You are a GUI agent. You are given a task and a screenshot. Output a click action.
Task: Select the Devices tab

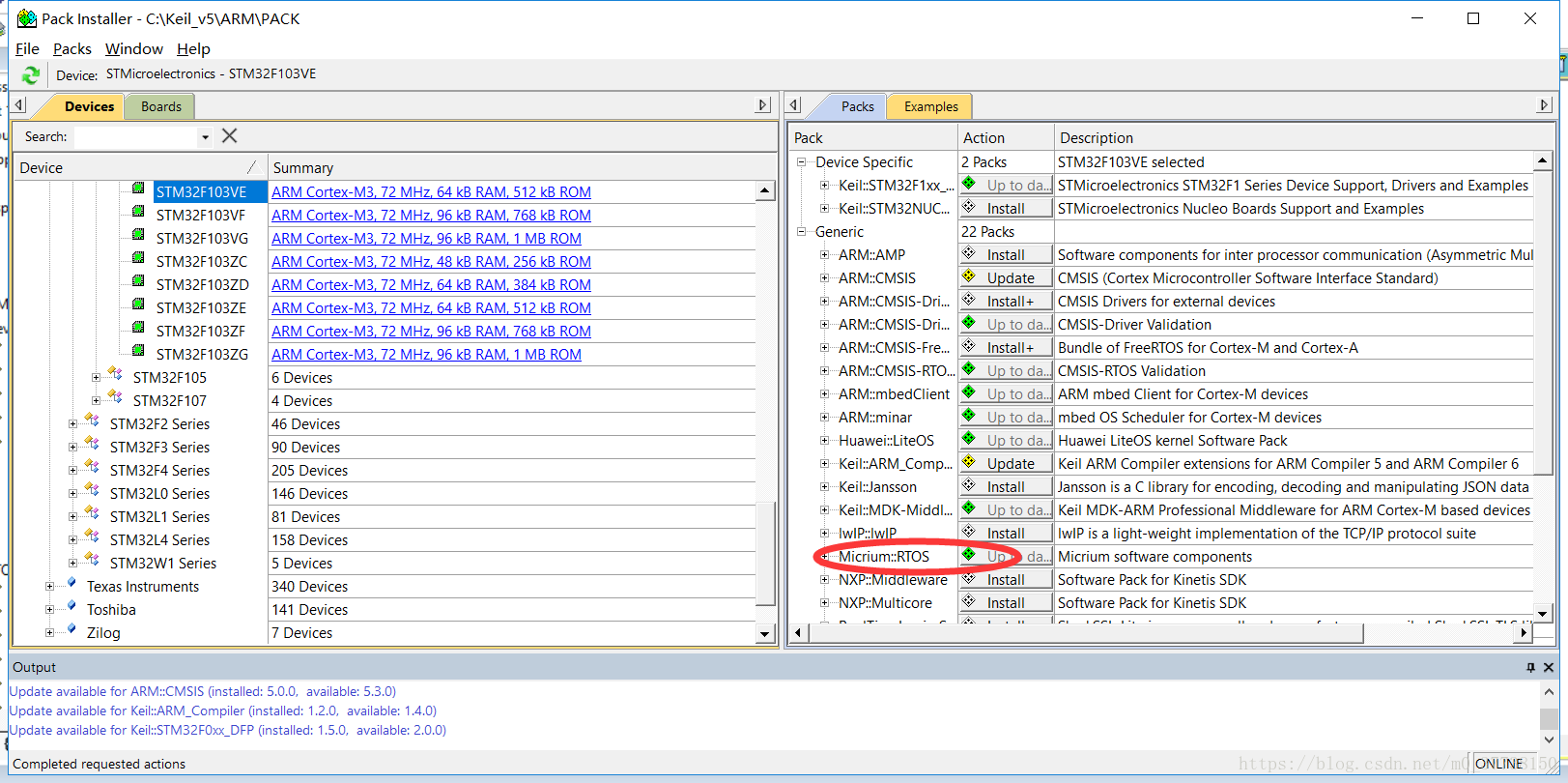(x=89, y=106)
